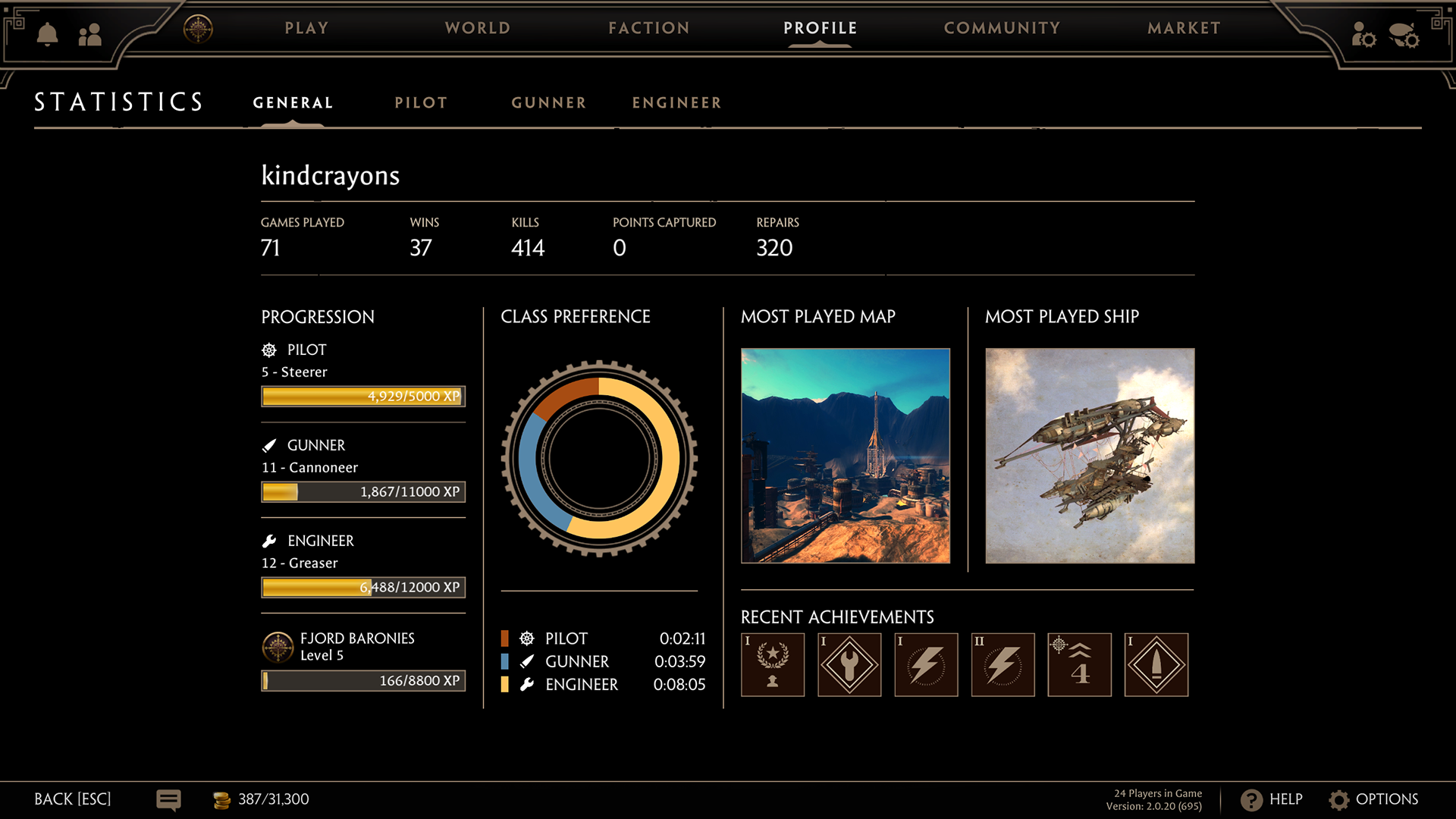This screenshot has height=819, width=1456.
Task: Open the ship customization gear icon
Action: (1404, 34)
